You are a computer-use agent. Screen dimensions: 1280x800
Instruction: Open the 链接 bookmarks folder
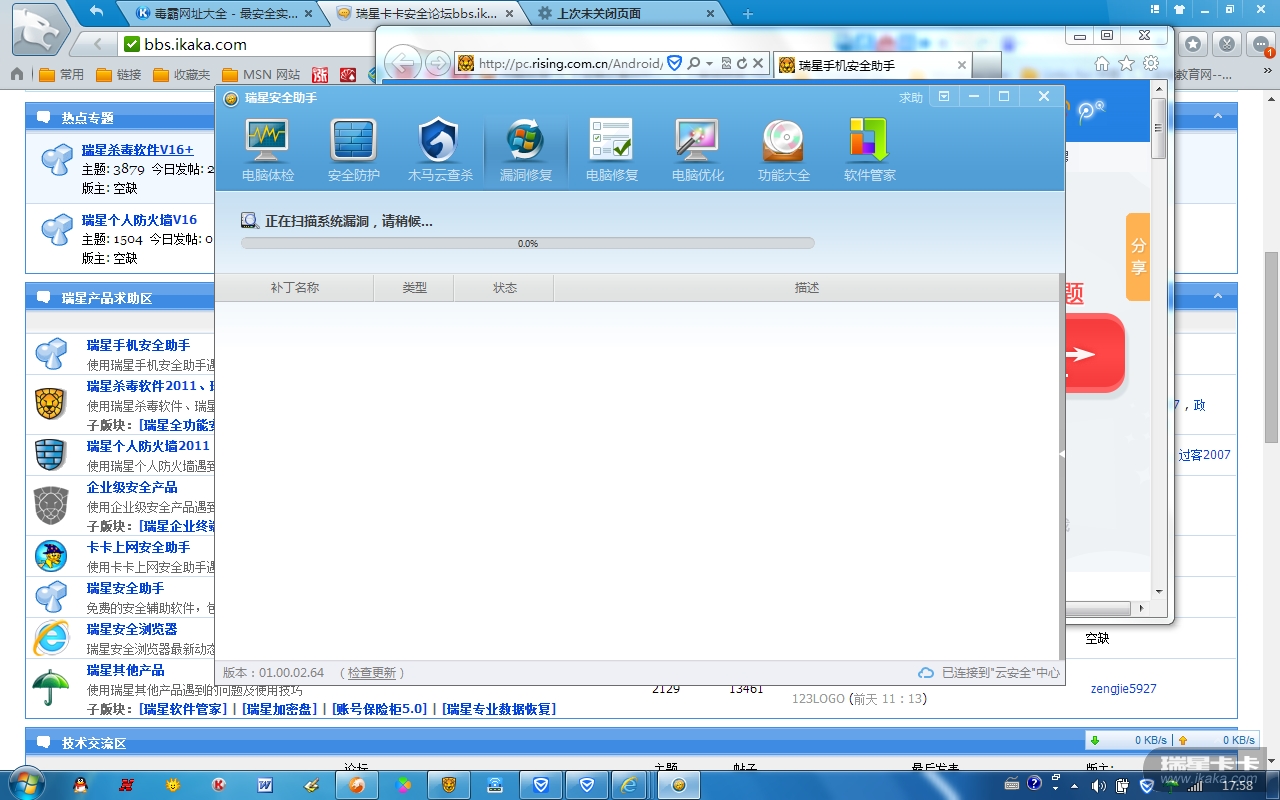coord(119,74)
